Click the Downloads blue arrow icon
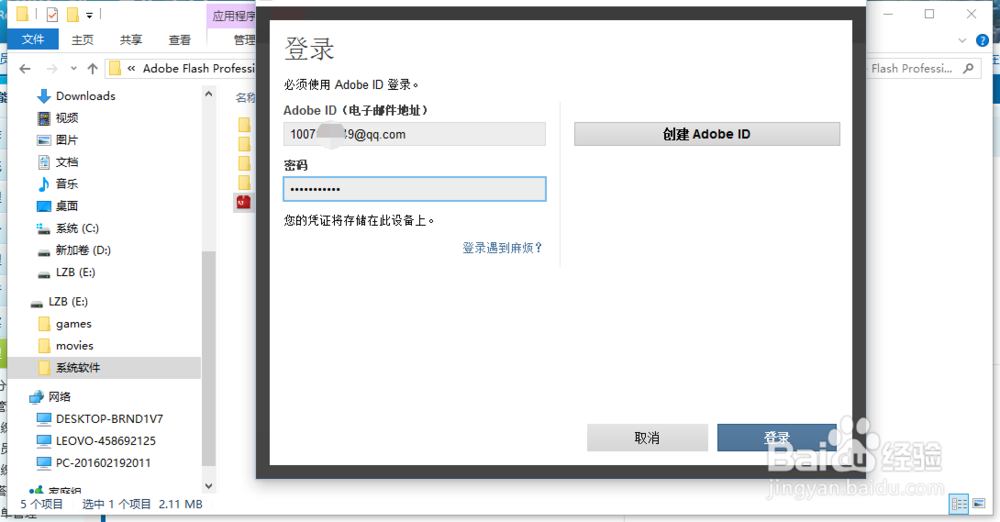Image resolution: width=1000 pixels, height=522 pixels. [43, 96]
